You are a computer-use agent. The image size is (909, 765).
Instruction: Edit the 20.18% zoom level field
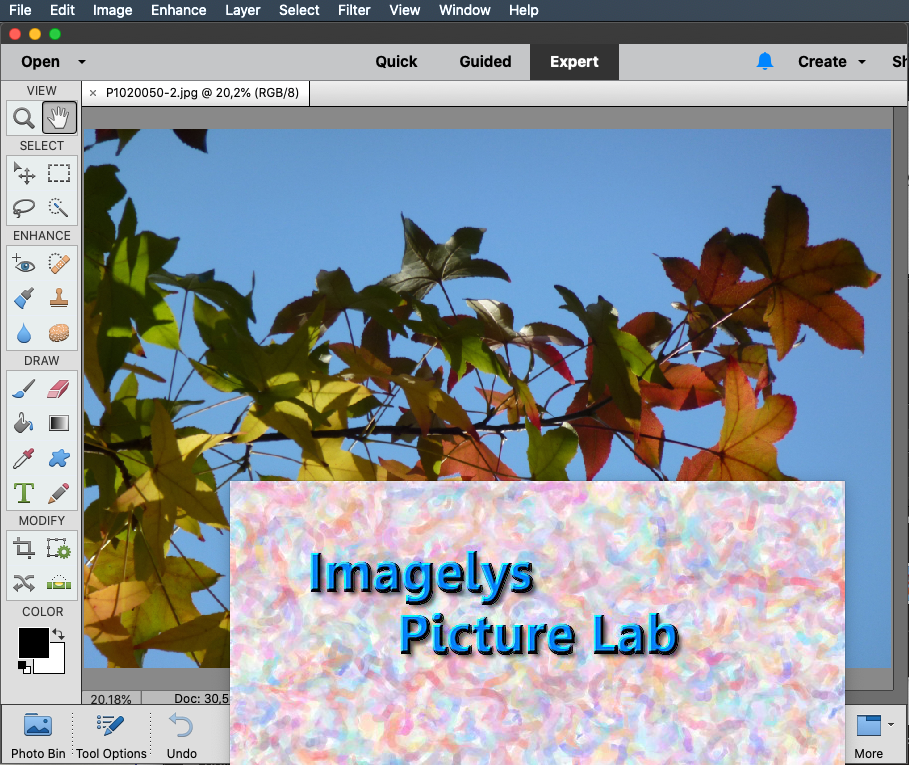point(111,698)
